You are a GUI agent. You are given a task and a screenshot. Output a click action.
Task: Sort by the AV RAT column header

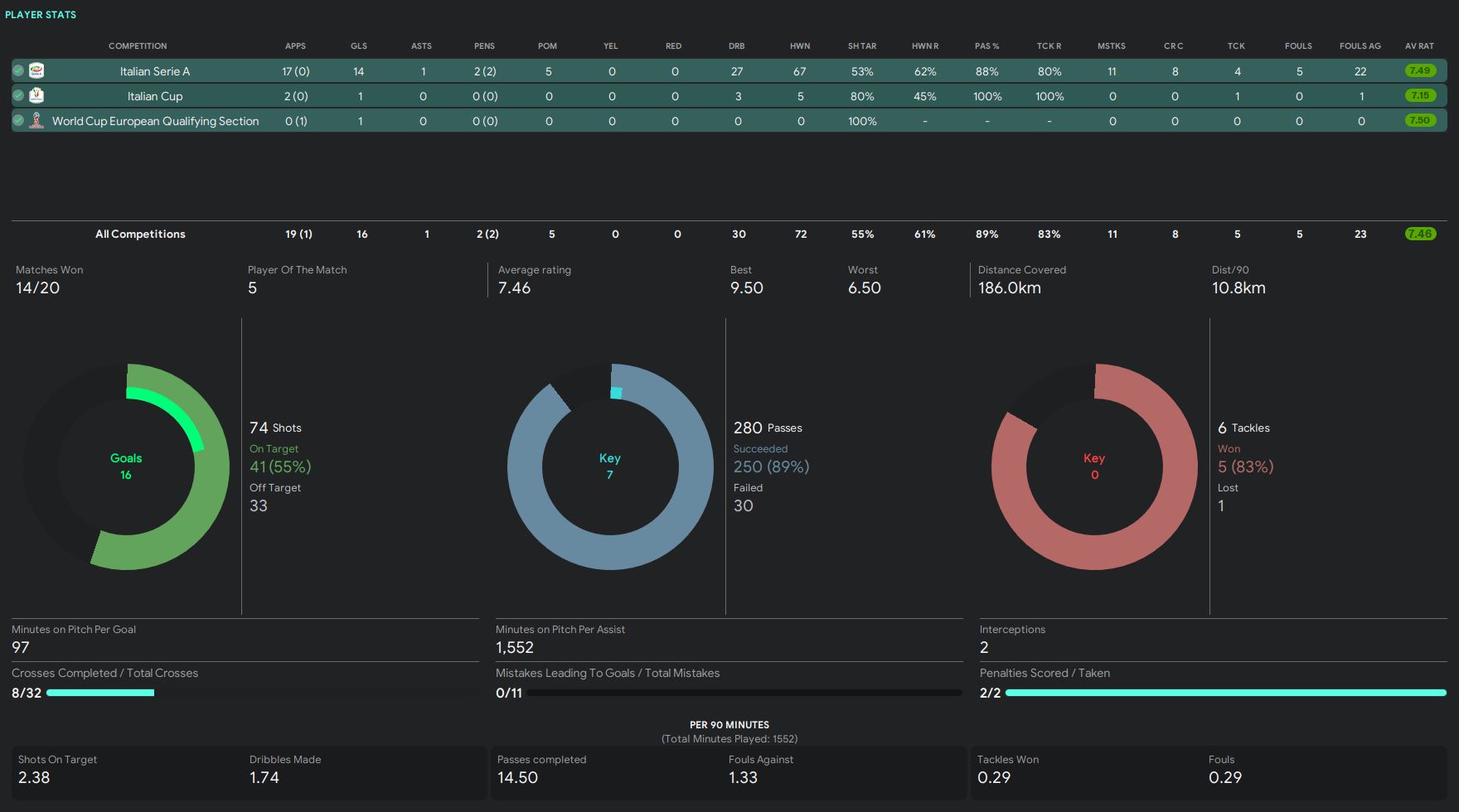click(x=1419, y=46)
